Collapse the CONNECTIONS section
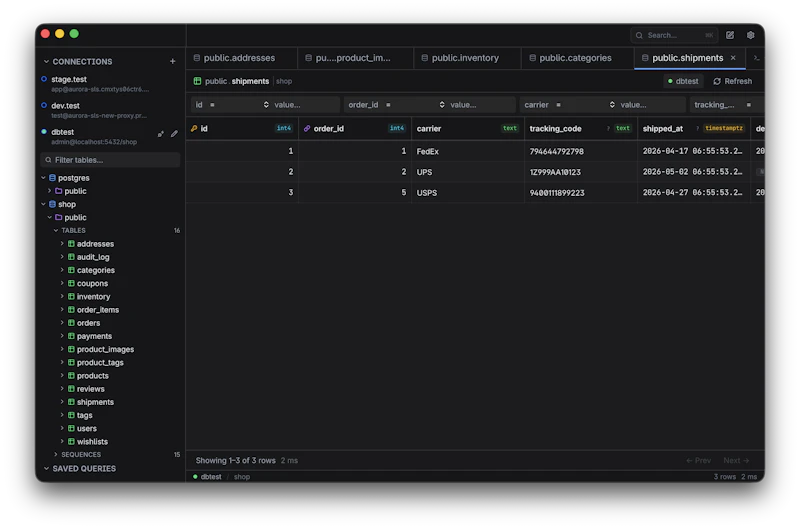The image size is (800, 529). tap(46, 62)
